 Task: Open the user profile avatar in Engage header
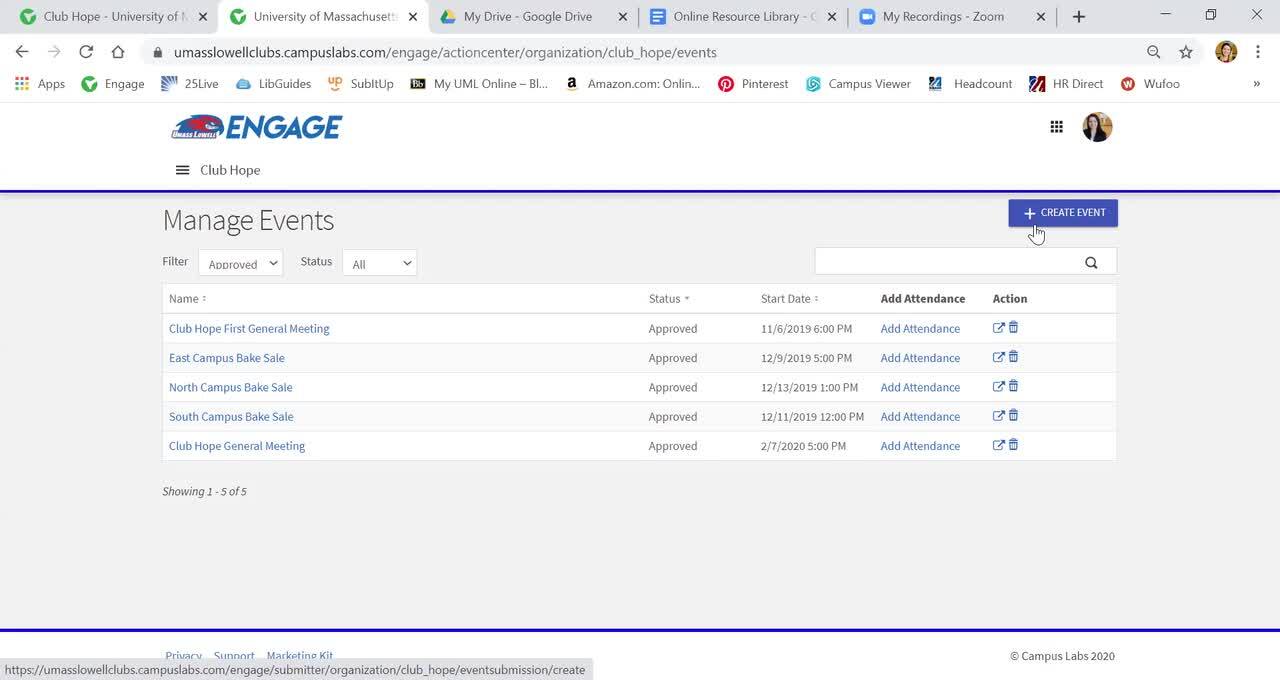tap(1097, 127)
